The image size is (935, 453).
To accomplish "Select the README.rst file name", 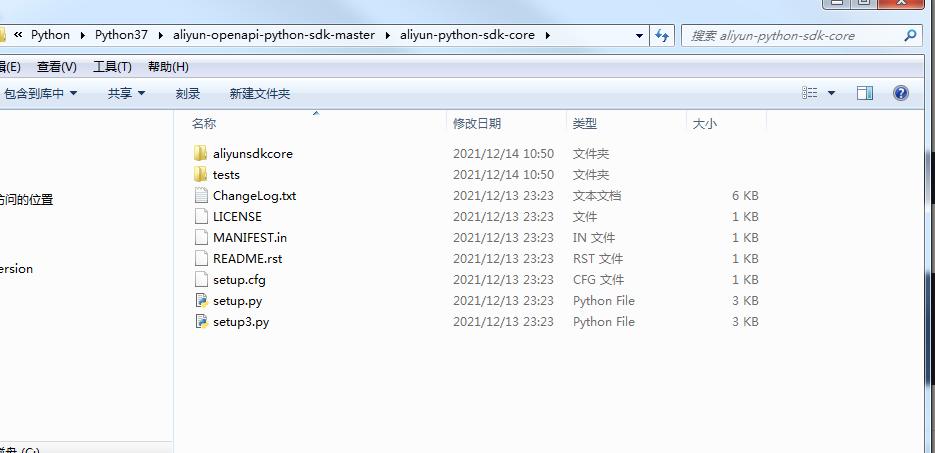I will [x=247, y=259].
